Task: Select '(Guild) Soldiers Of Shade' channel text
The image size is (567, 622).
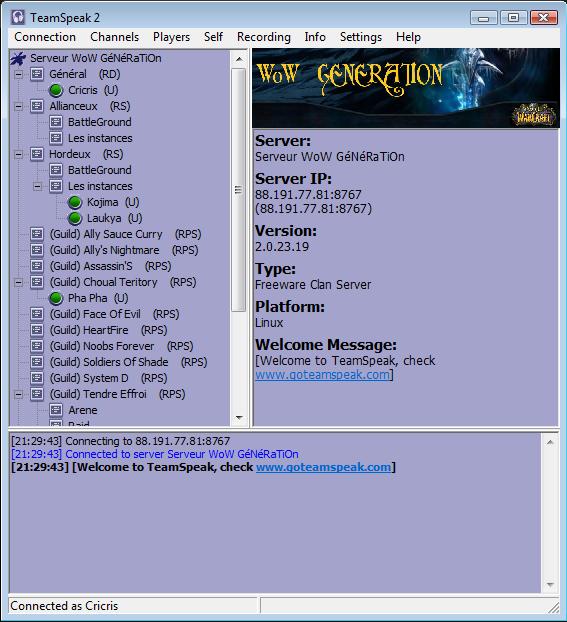Action: (x=109, y=362)
